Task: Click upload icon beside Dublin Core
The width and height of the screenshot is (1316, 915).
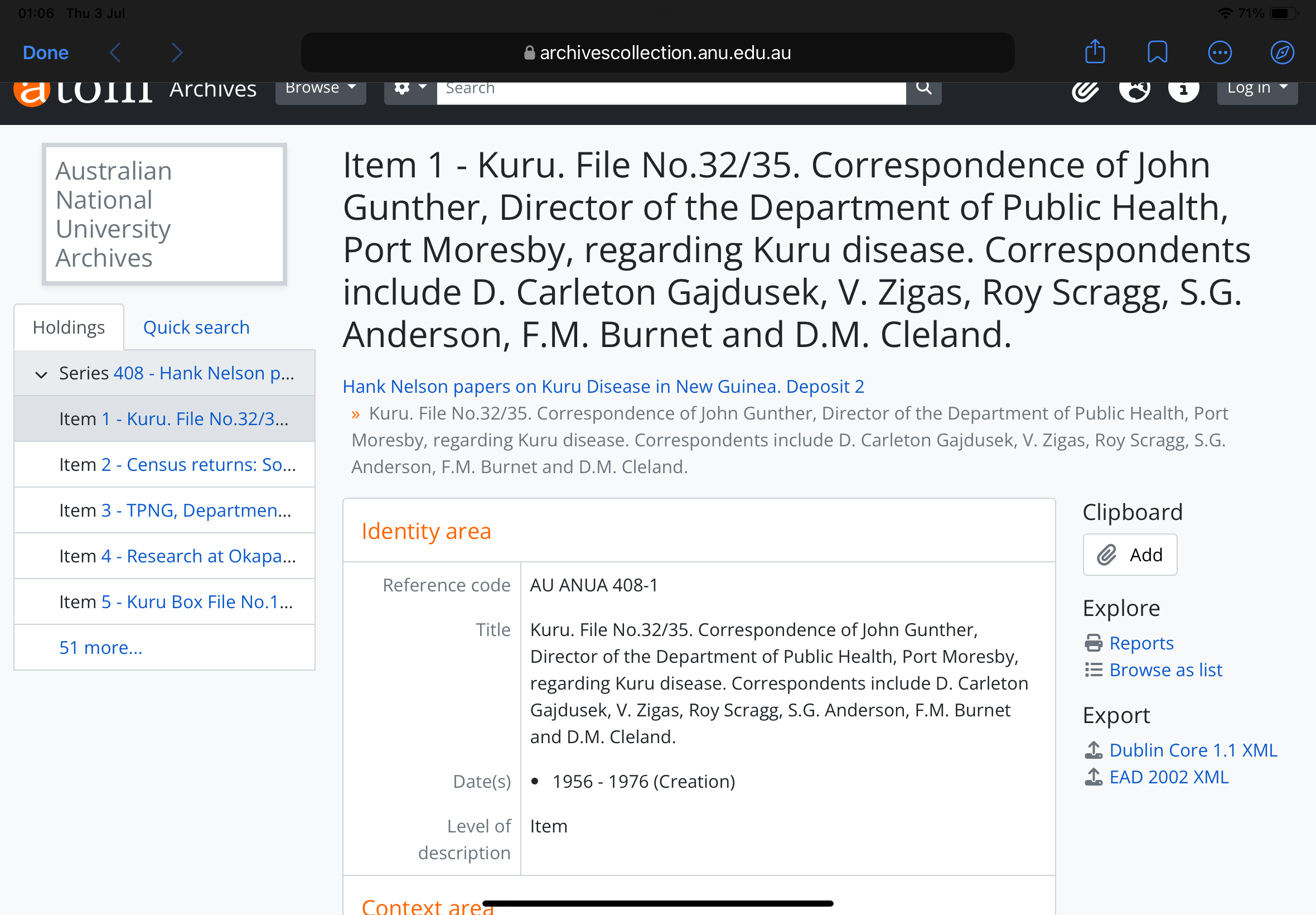Action: click(1093, 749)
